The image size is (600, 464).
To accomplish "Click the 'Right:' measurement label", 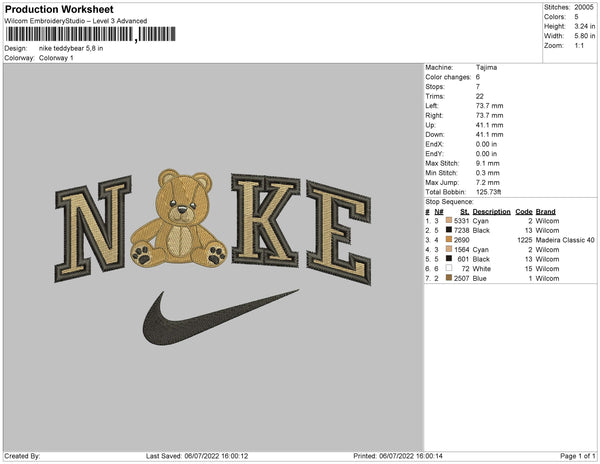I will coord(434,115).
